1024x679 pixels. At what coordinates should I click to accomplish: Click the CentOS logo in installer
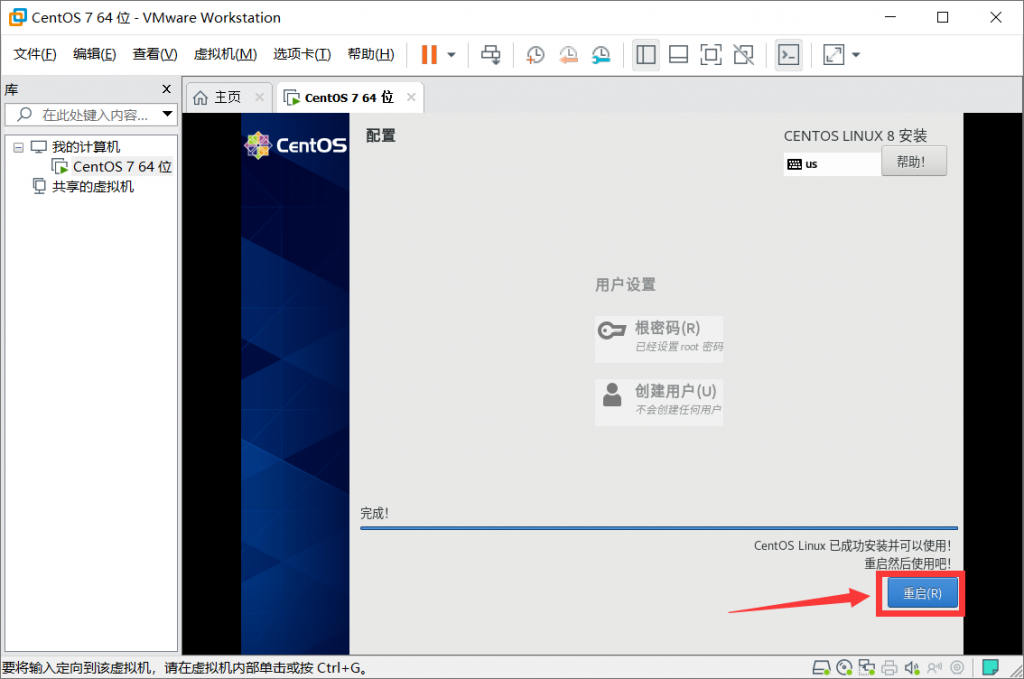(295, 145)
